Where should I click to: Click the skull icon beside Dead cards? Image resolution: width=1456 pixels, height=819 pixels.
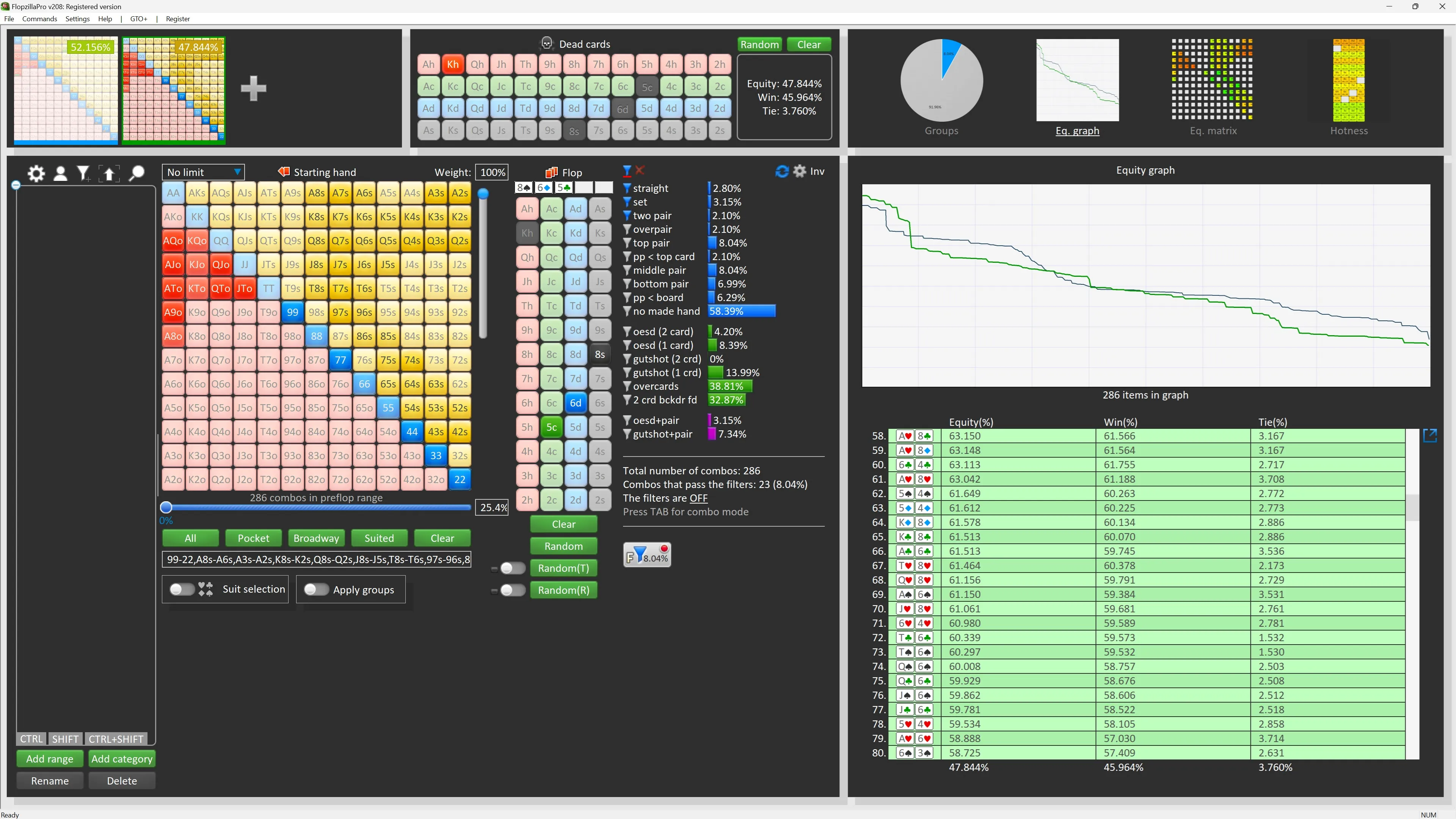click(546, 44)
